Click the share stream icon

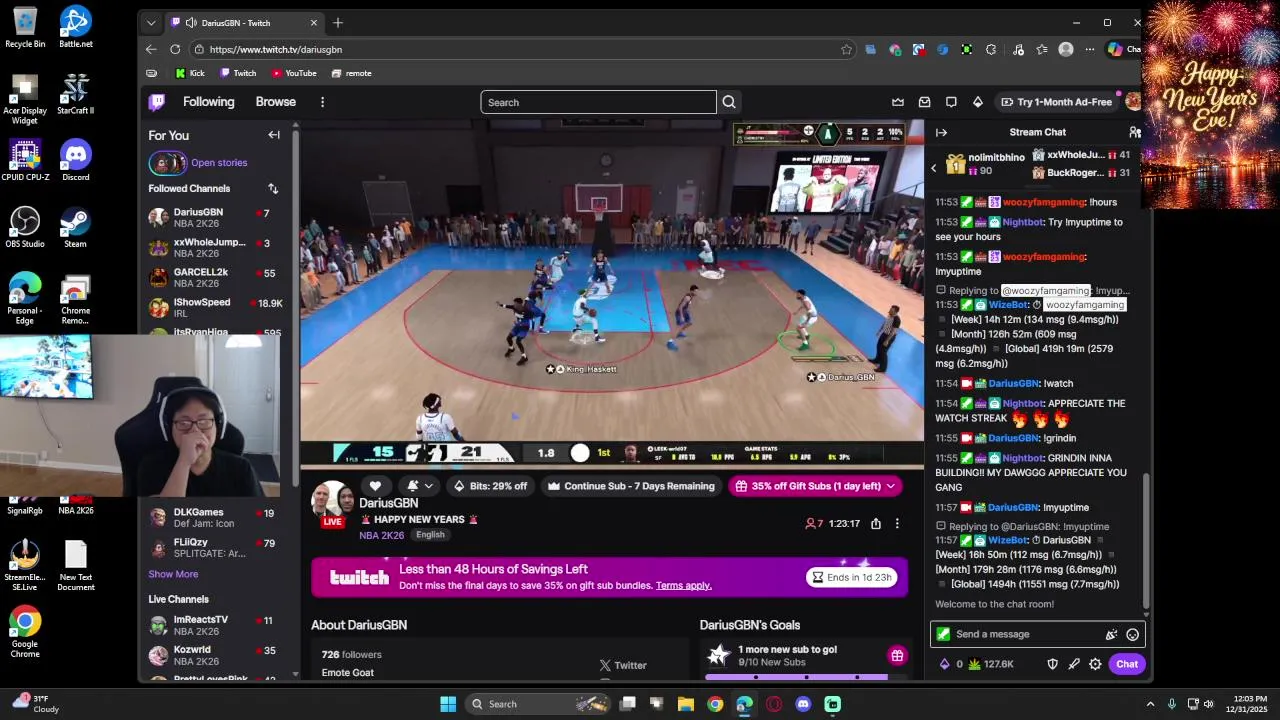876,523
